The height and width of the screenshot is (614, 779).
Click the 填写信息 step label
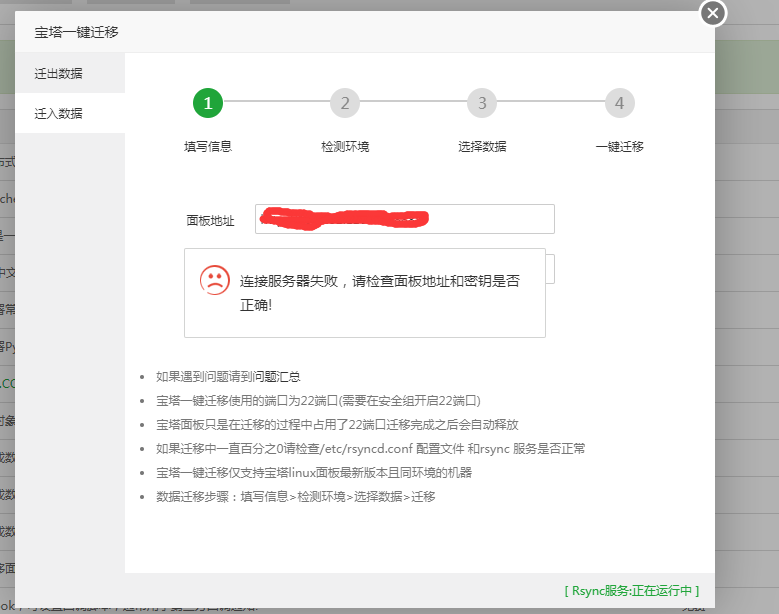pyautogui.click(x=208, y=147)
